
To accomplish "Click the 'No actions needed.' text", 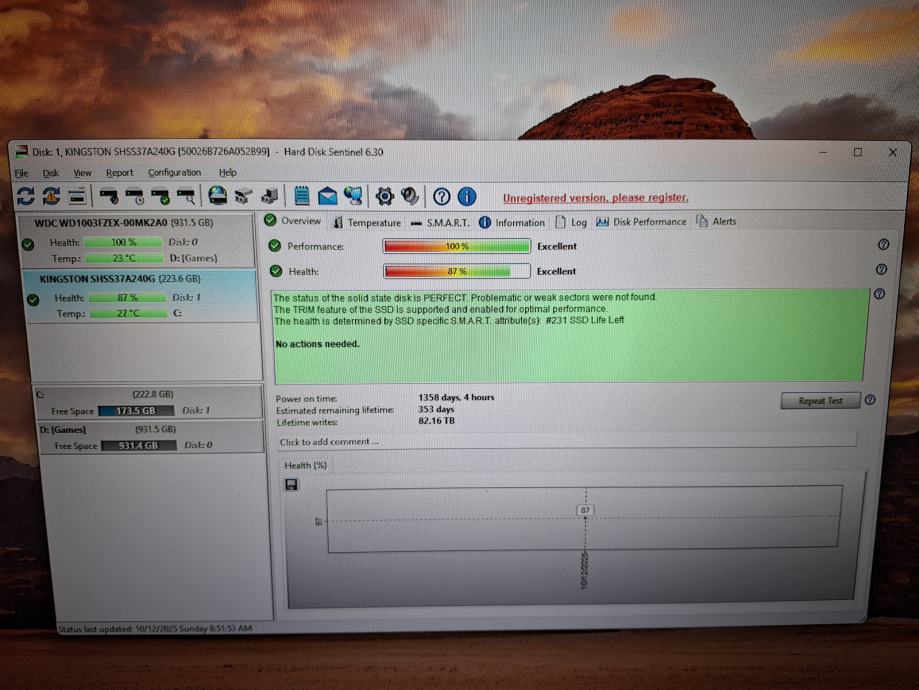I will (317, 344).
